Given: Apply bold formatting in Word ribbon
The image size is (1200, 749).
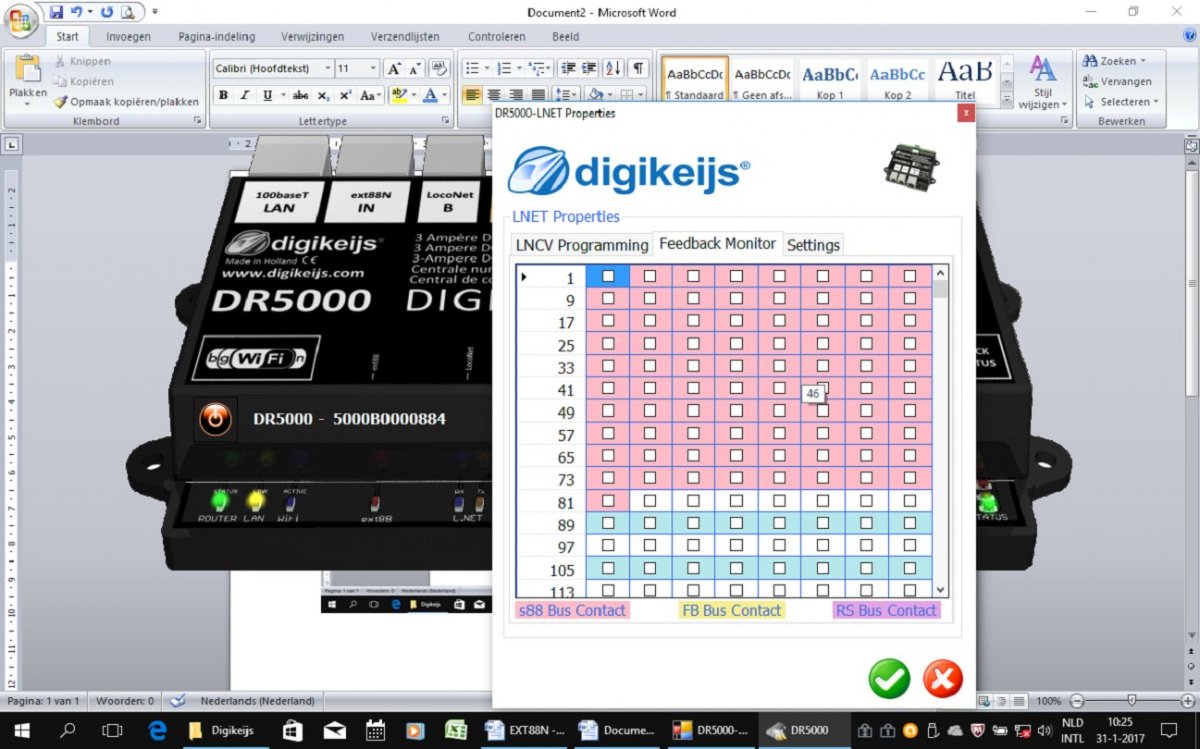Looking at the screenshot, I should (x=223, y=96).
